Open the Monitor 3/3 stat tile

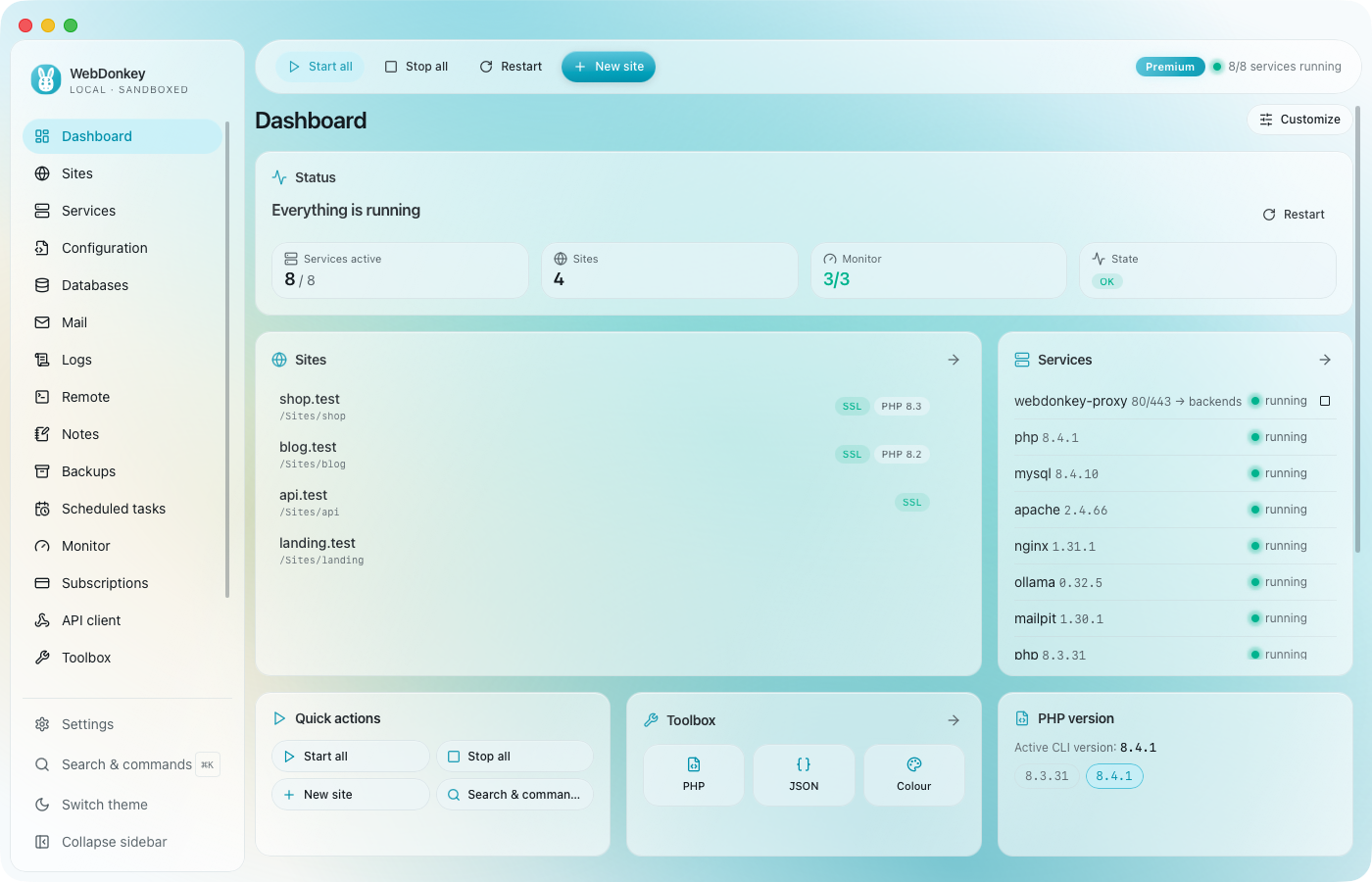coord(939,270)
